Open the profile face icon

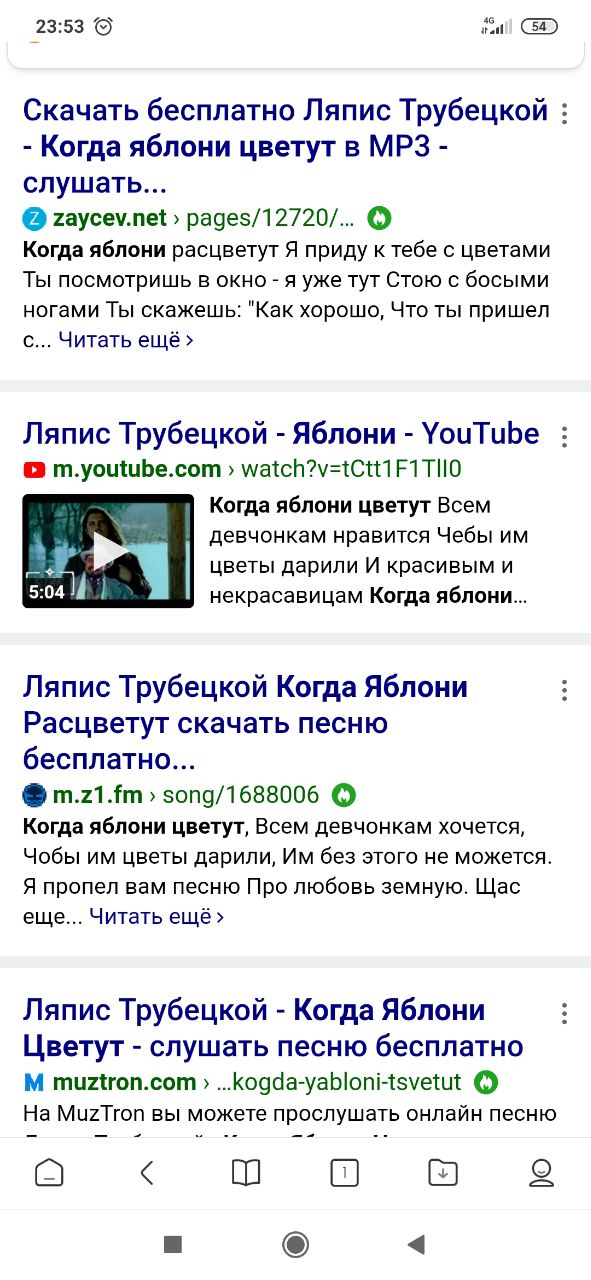tap(541, 1172)
